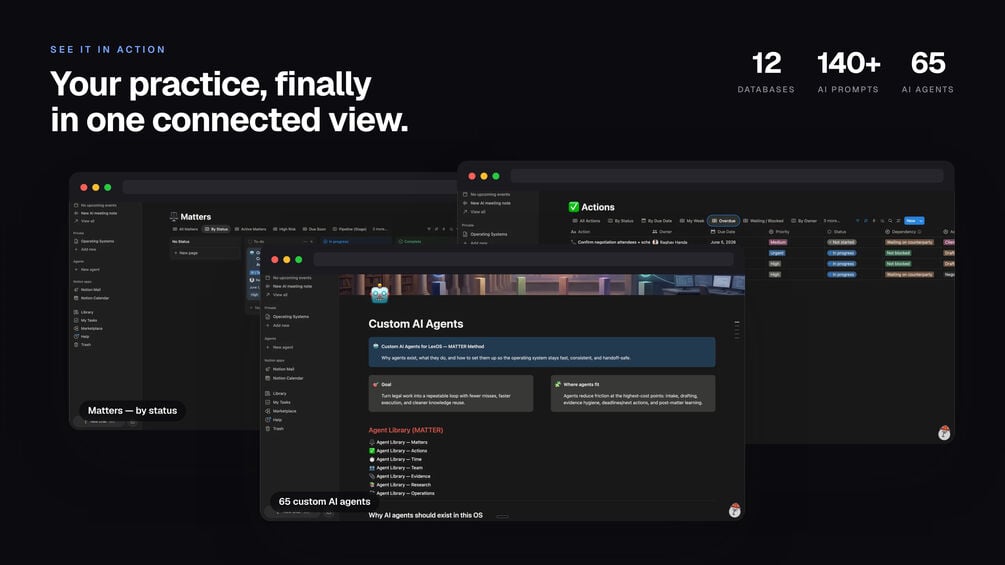Image resolution: width=1005 pixels, height=565 pixels.
Task: Open 'Agent Library — Matters' link
Action: pyautogui.click(x=398, y=442)
